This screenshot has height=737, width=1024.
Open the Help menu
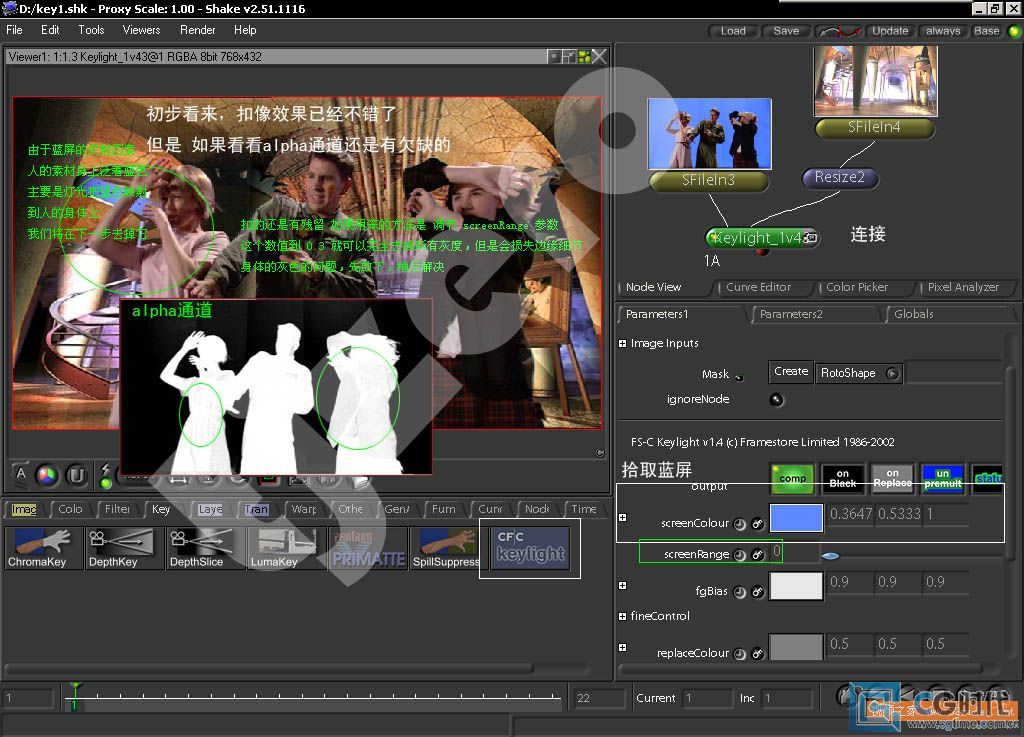245,30
